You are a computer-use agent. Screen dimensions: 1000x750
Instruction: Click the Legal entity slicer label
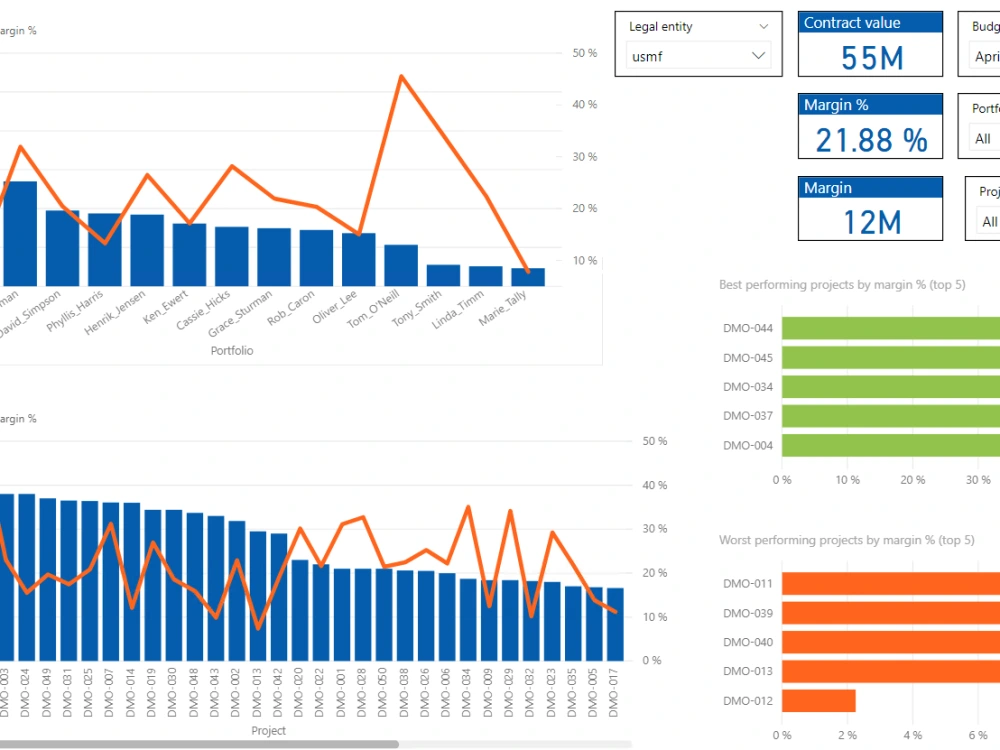pos(661,27)
